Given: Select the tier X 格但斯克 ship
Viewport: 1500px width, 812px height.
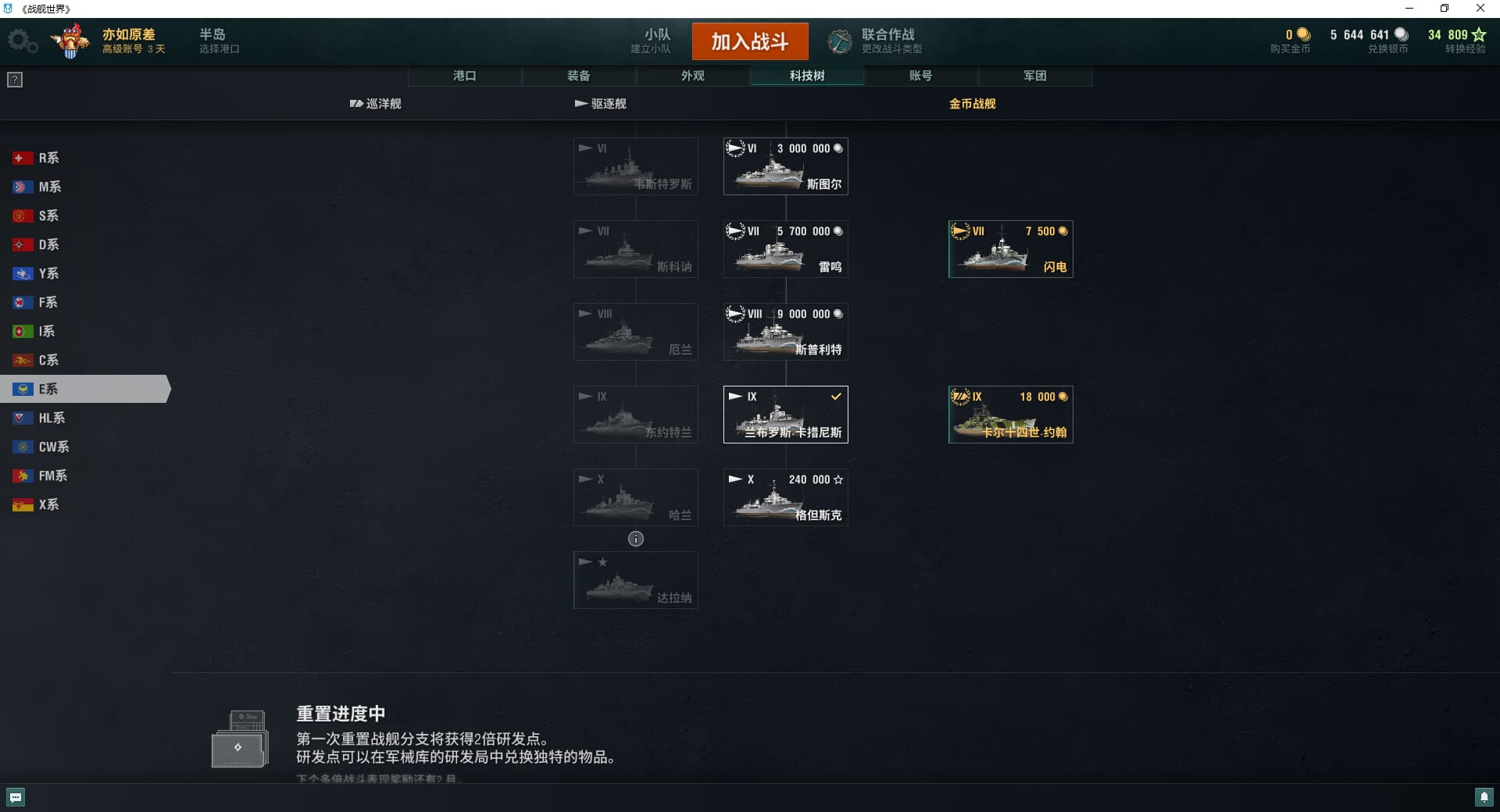Looking at the screenshot, I should click(x=786, y=497).
